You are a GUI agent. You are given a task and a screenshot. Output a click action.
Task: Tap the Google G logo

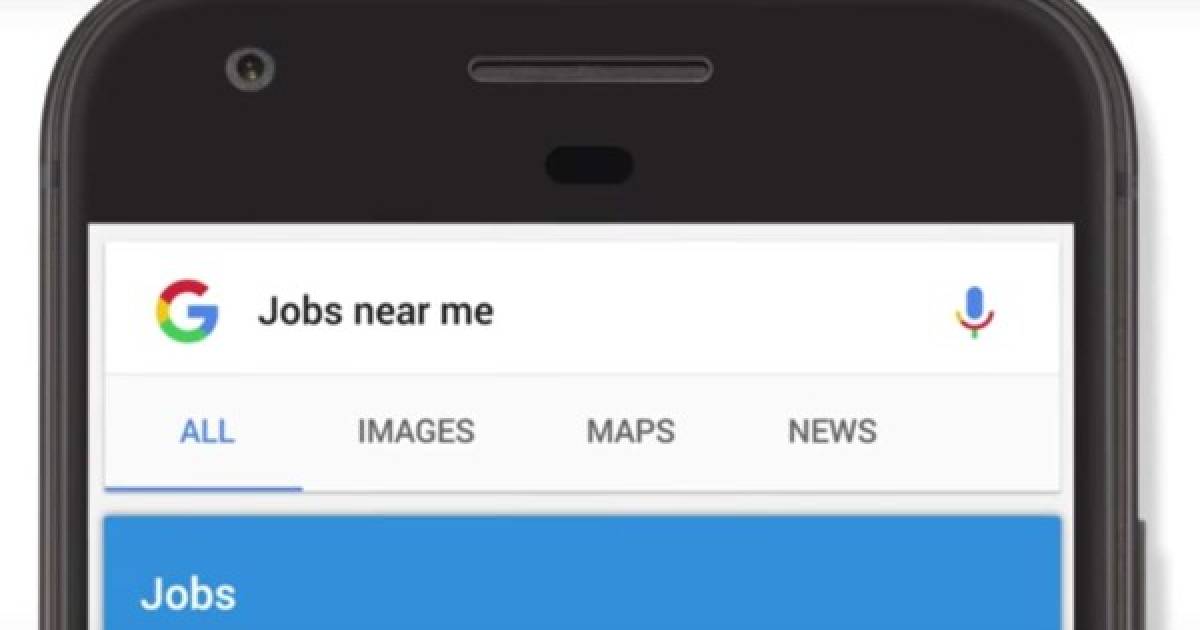coord(186,312)
